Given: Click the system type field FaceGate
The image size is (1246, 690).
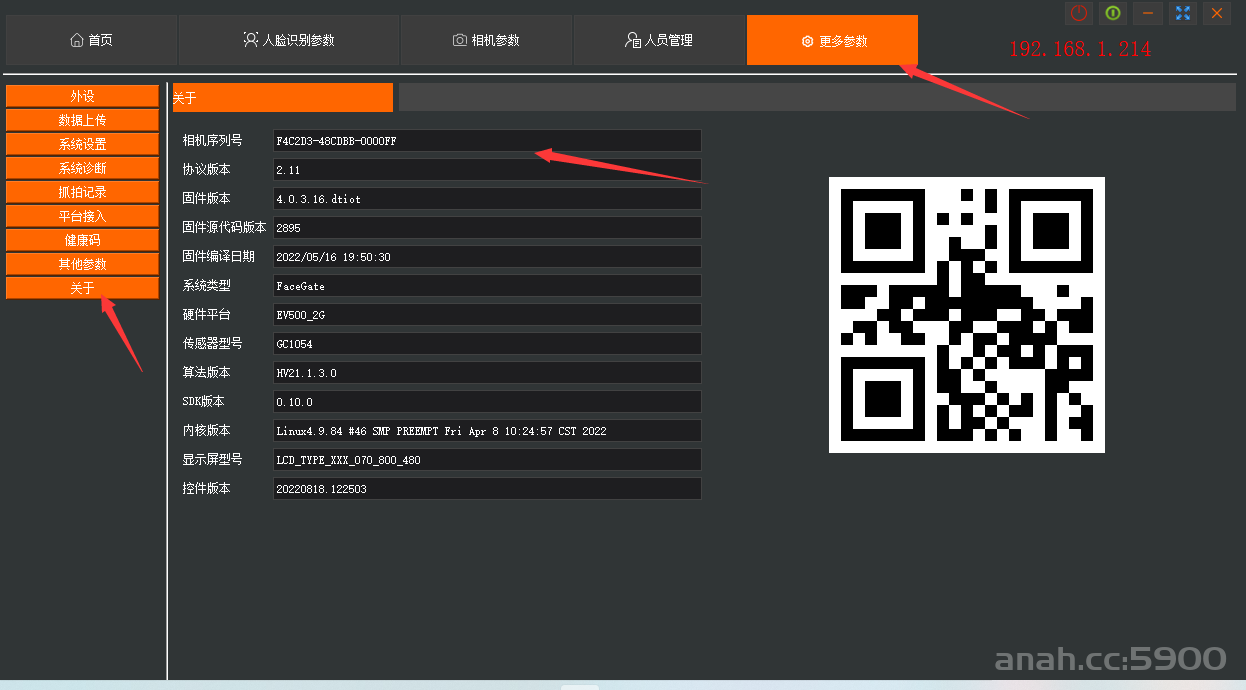Looking at the screenshot, I should click(x=487, y=286).
